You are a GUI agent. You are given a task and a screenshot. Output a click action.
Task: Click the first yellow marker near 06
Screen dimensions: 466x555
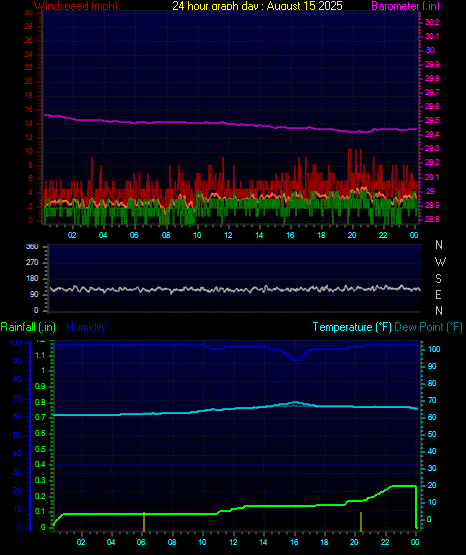(x=144, y=522)
